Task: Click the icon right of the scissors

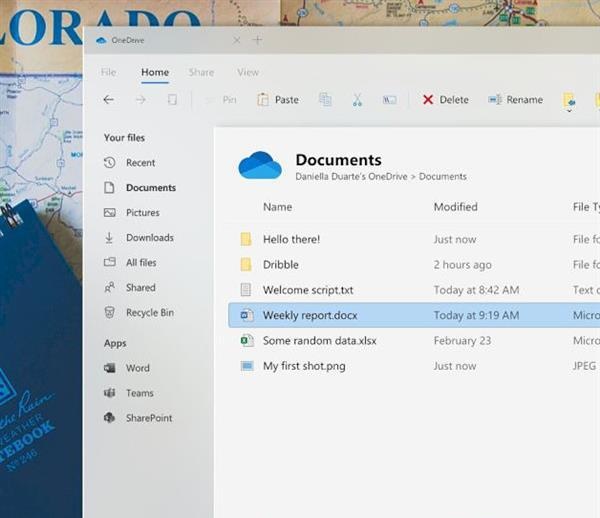Action: (390, 100)
